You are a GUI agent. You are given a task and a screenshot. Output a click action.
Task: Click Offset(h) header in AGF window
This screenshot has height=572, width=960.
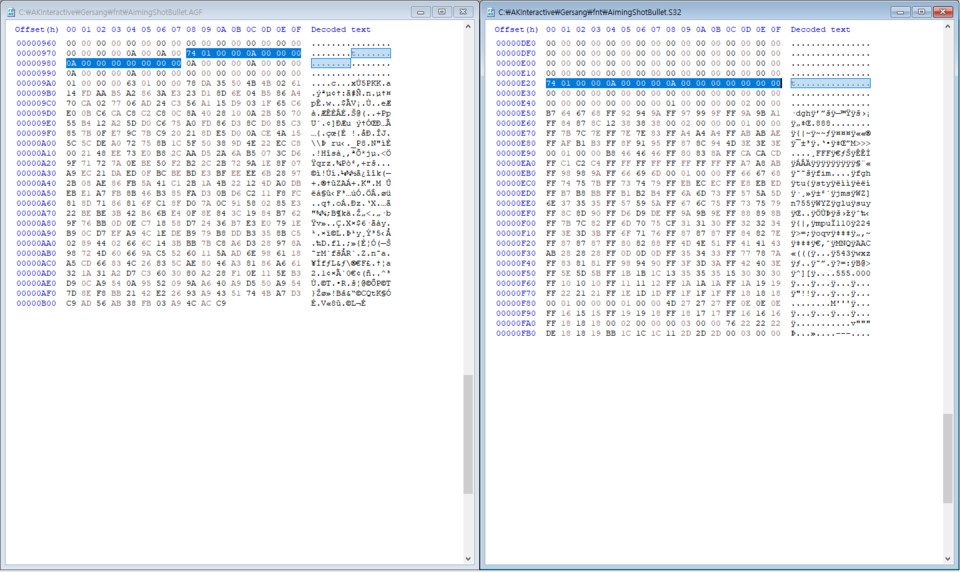37,29
